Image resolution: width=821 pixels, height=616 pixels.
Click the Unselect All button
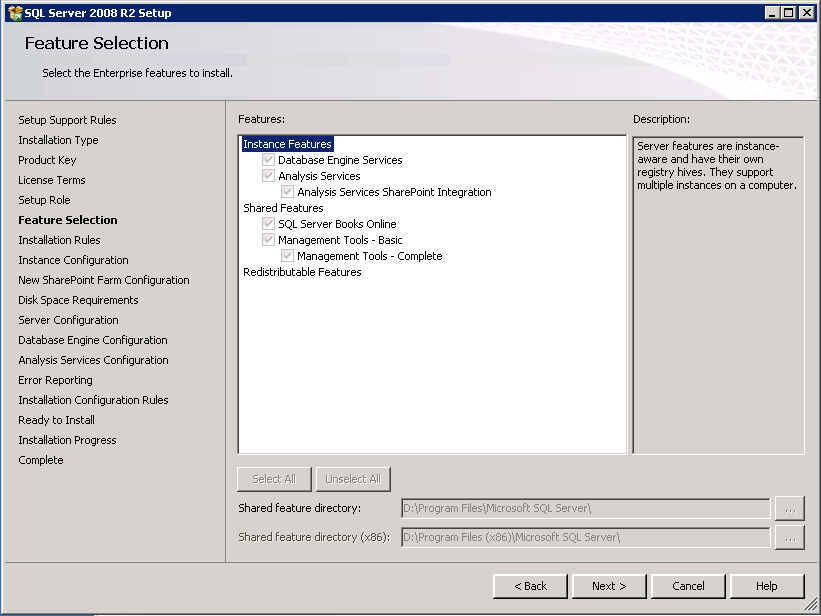pyautogui.click(x=353, y=479)
